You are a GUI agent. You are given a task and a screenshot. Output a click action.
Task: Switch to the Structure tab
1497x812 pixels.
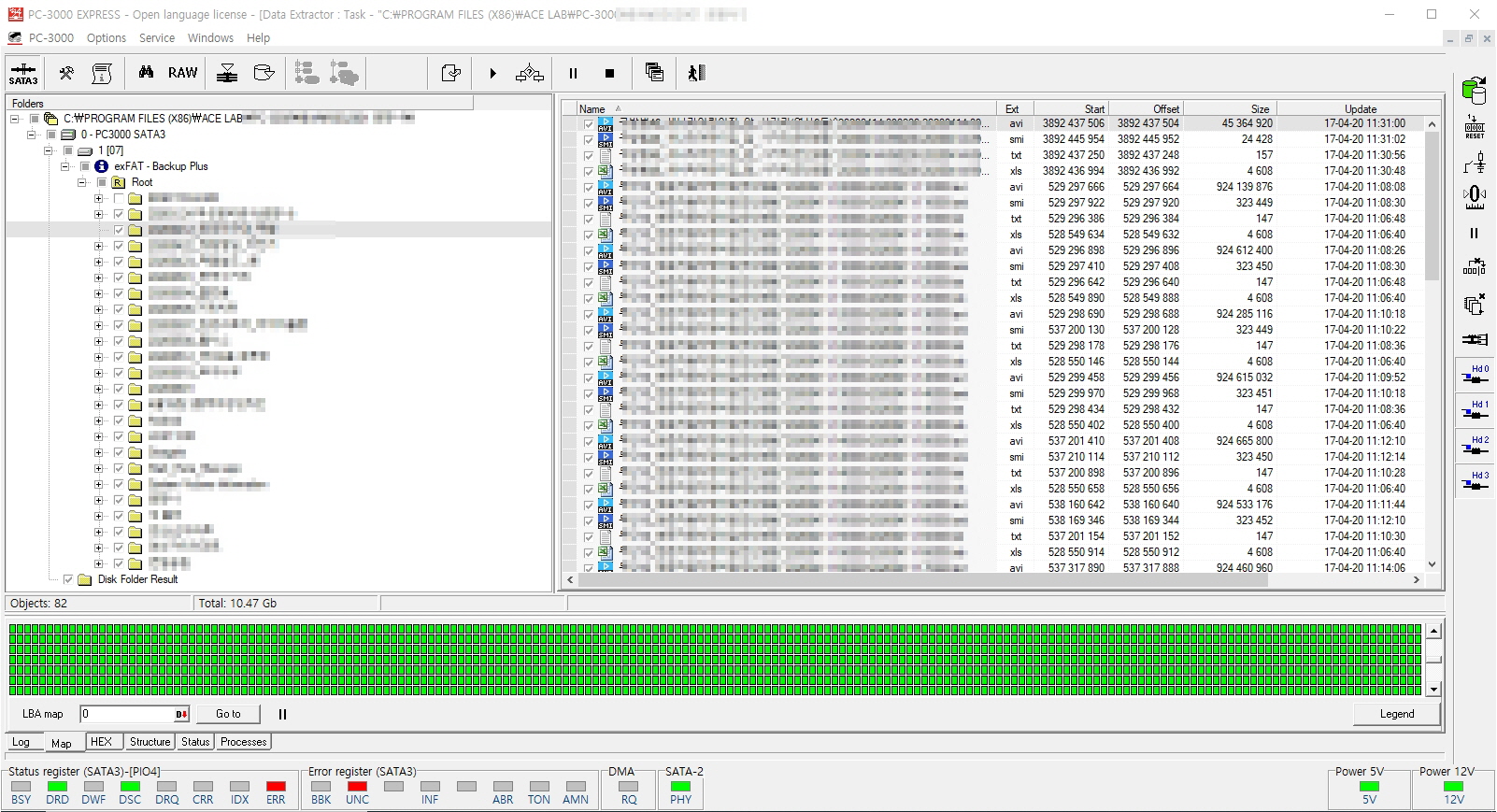(150, 742)
